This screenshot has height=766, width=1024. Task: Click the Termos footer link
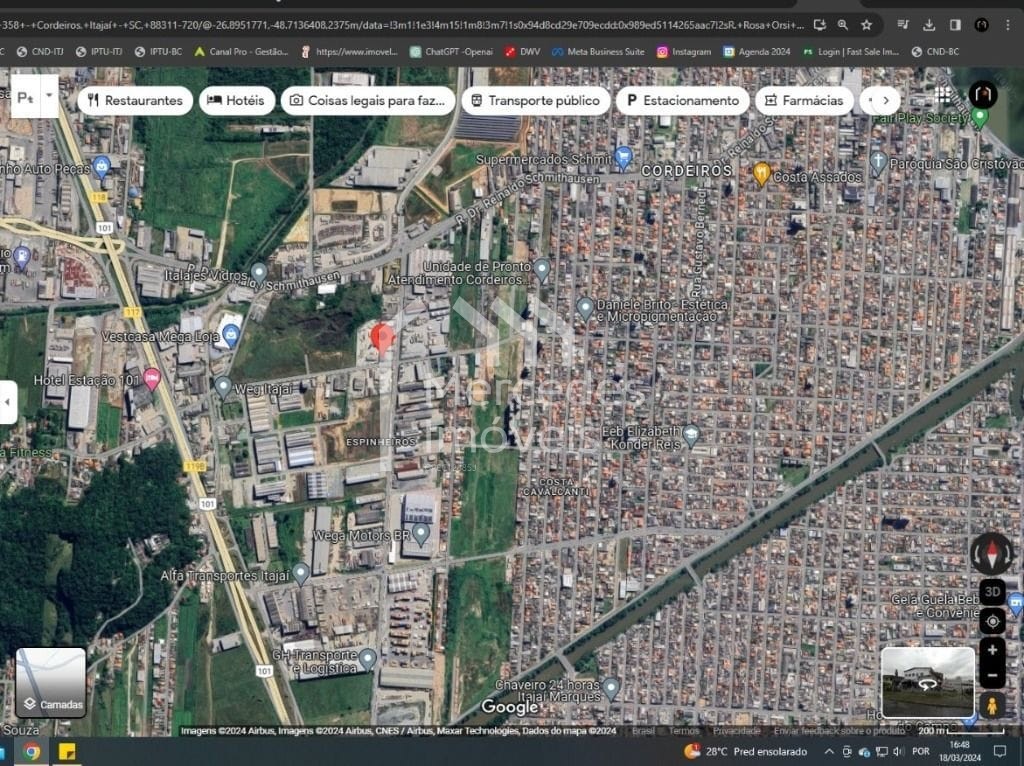pyautogui.click(x=683, y=731)
